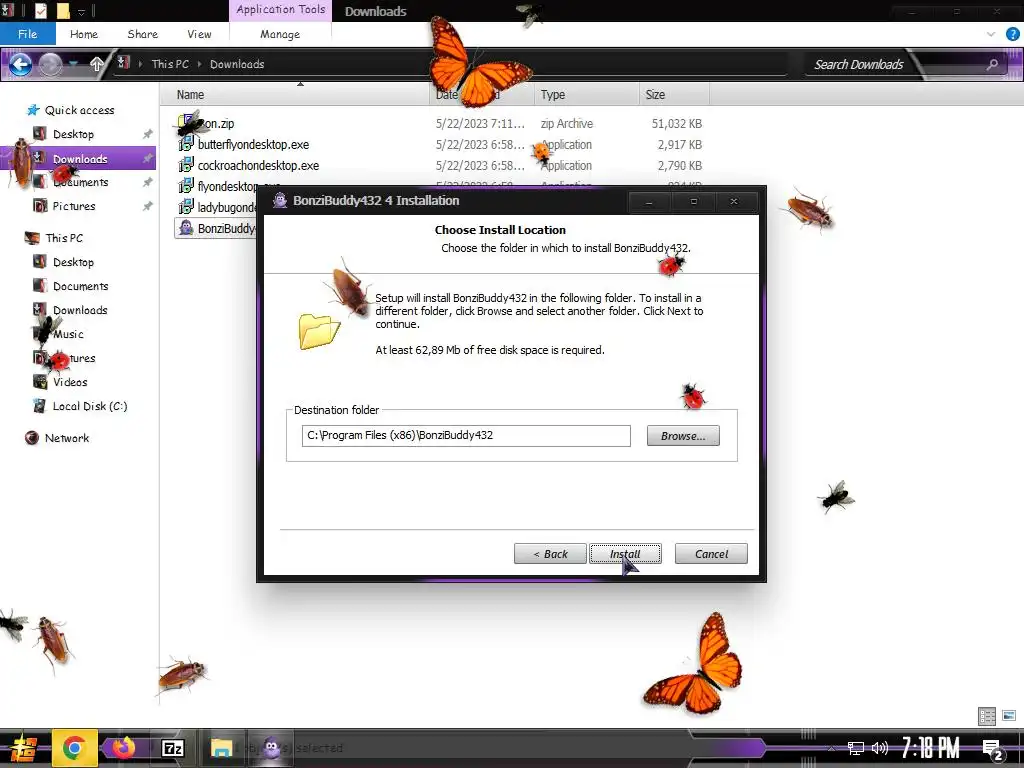This screenshot has height=768, width=1024.
Task: Select Documents under This PC
Action: tap(80, 286)
